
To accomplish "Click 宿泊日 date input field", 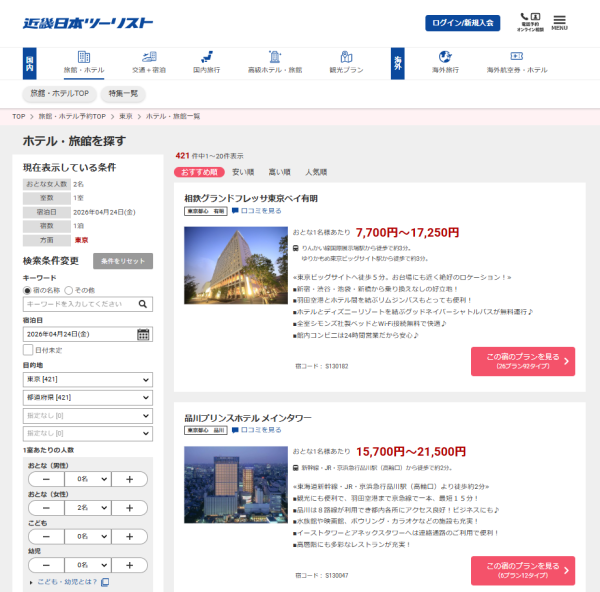I will coord(88,334).
